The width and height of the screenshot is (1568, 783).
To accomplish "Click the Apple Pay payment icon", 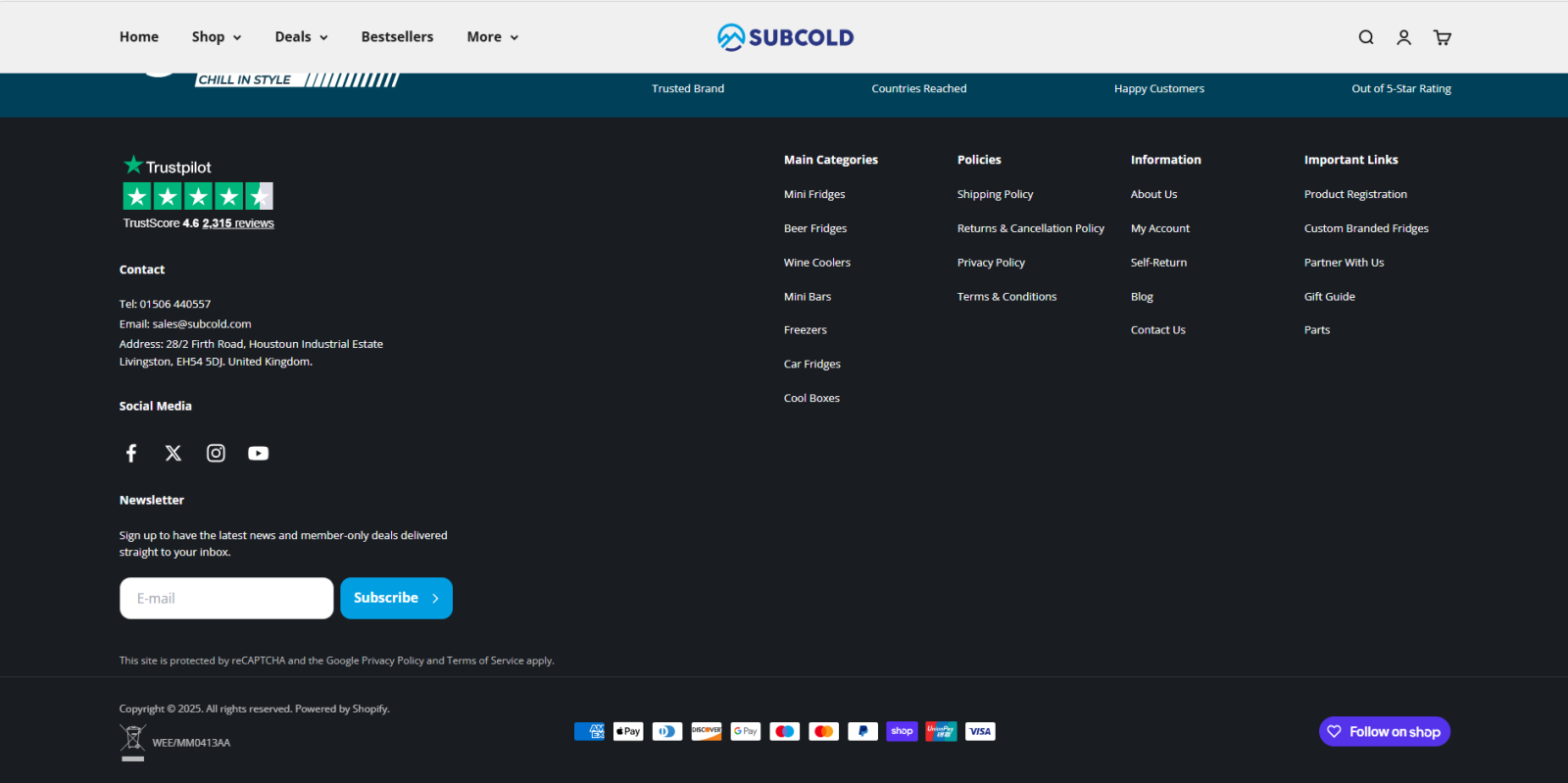I will tap(628, 731).
